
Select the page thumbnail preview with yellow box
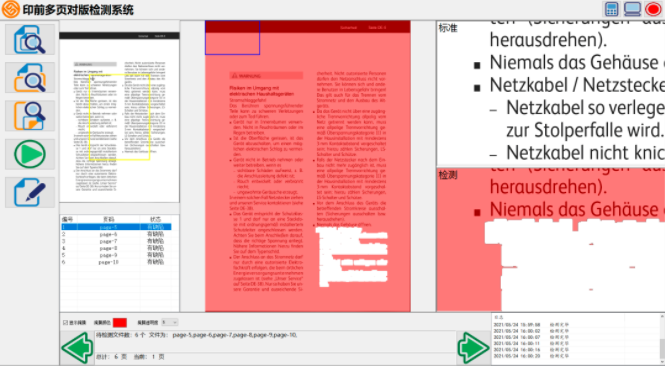(120, 117)
